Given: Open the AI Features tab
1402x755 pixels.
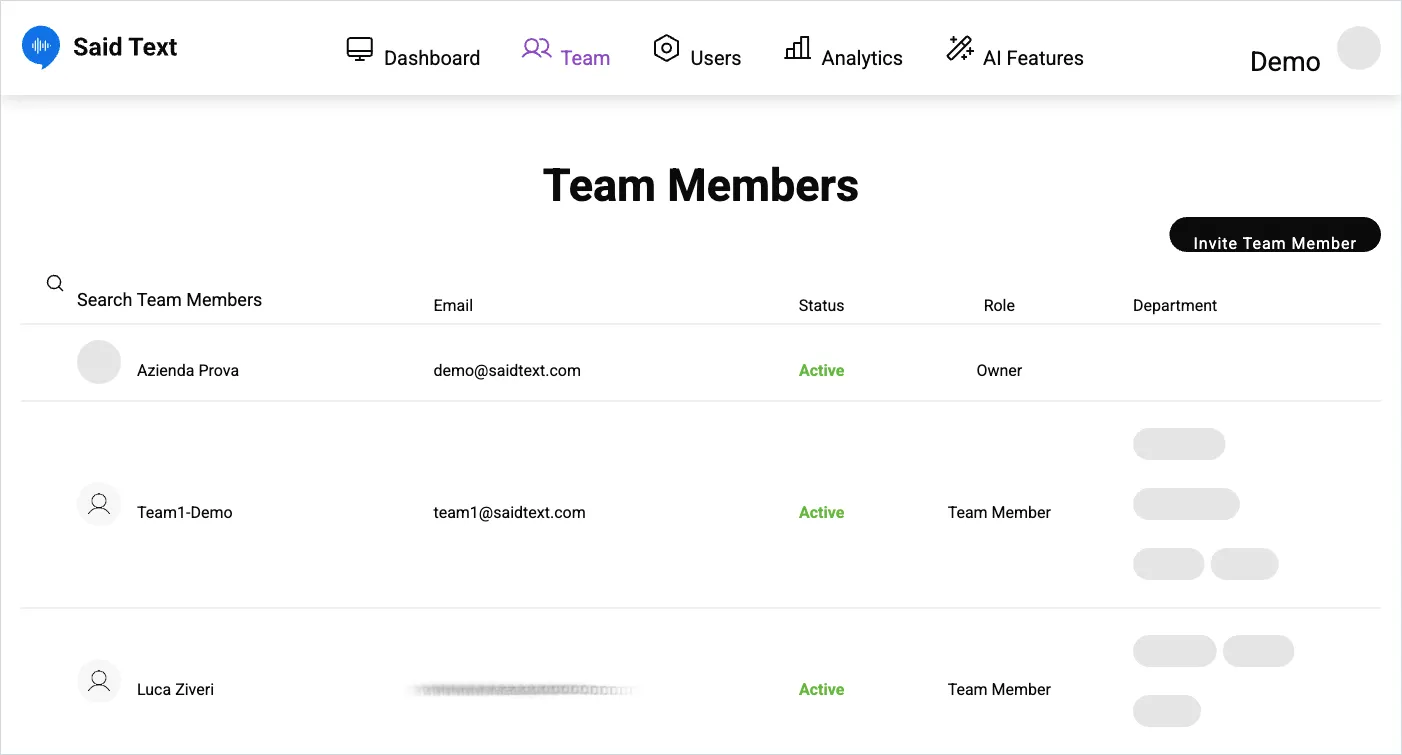Looking at the screenshot, I should (x=1015, y=50).
